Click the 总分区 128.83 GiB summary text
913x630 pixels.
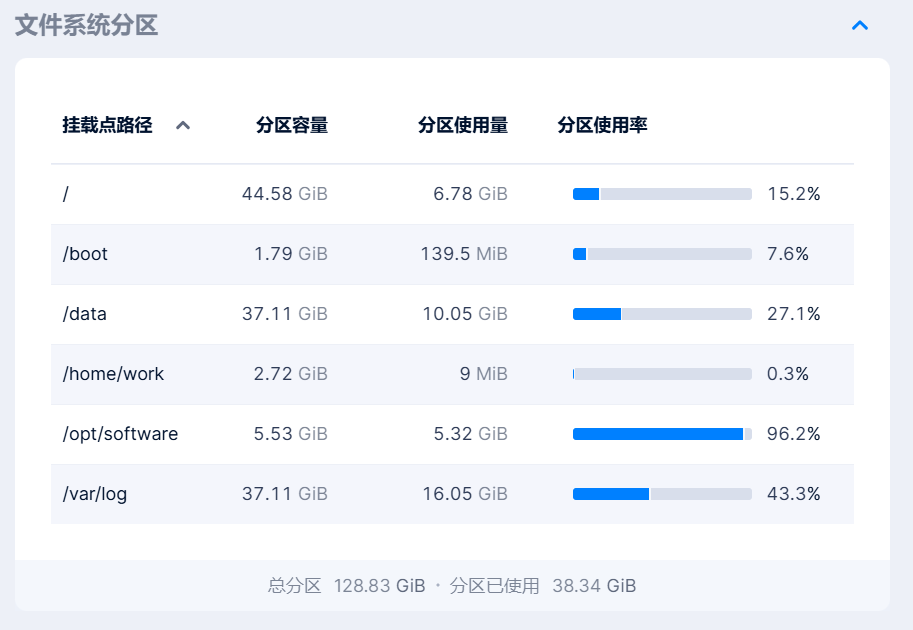(x=346, y=586)
